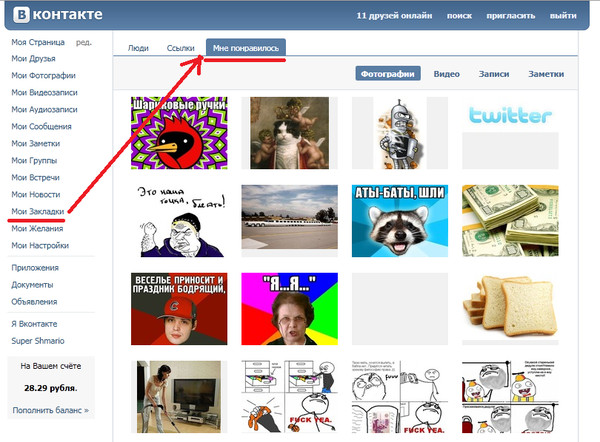600x442 pixels.
Task: Open 'Я Вконтакте' app link
Action: click(x=34, y=324)
